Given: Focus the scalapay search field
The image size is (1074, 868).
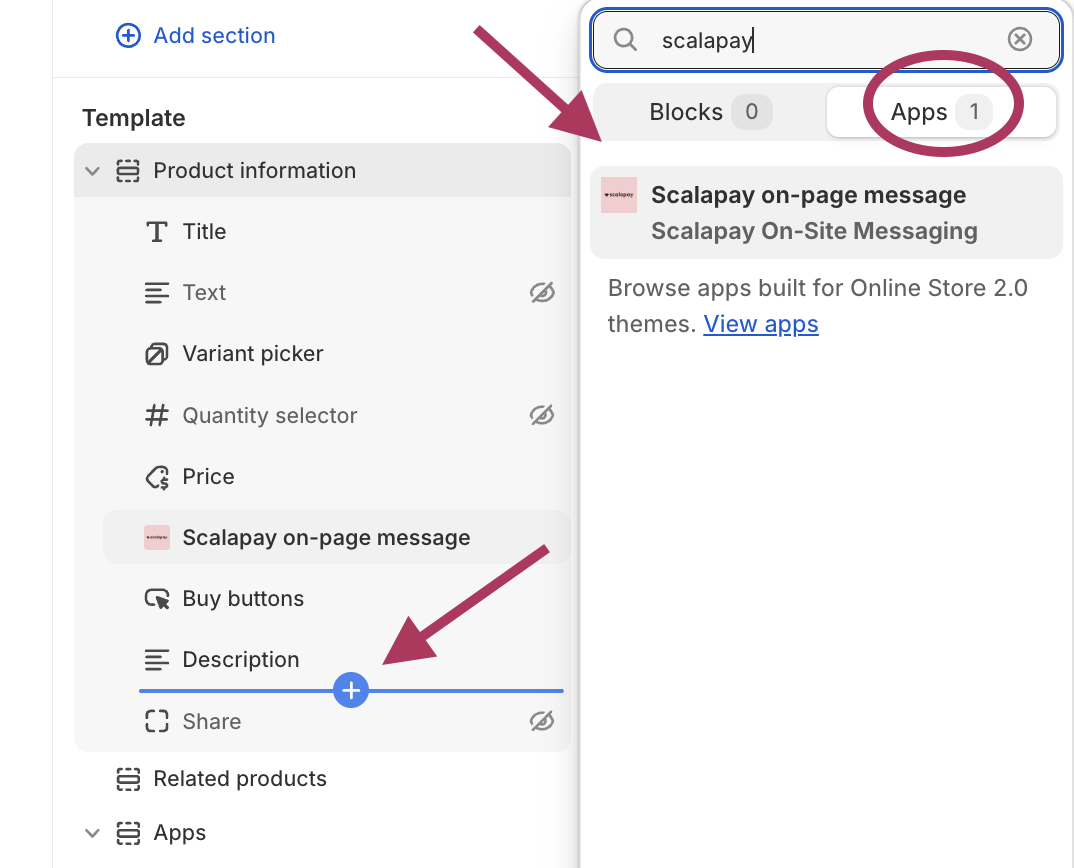Looking at the screenshot, I should point(827,40).
